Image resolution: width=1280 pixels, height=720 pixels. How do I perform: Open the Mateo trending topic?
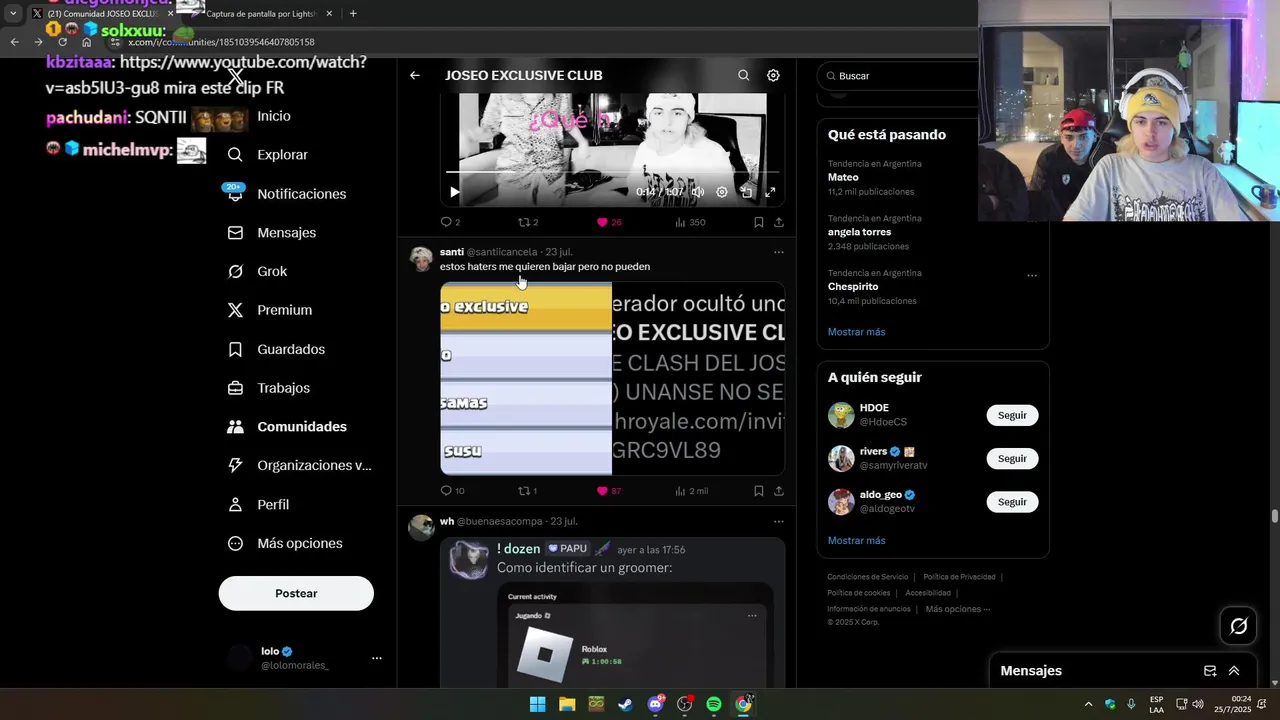[x=843, y=177]
